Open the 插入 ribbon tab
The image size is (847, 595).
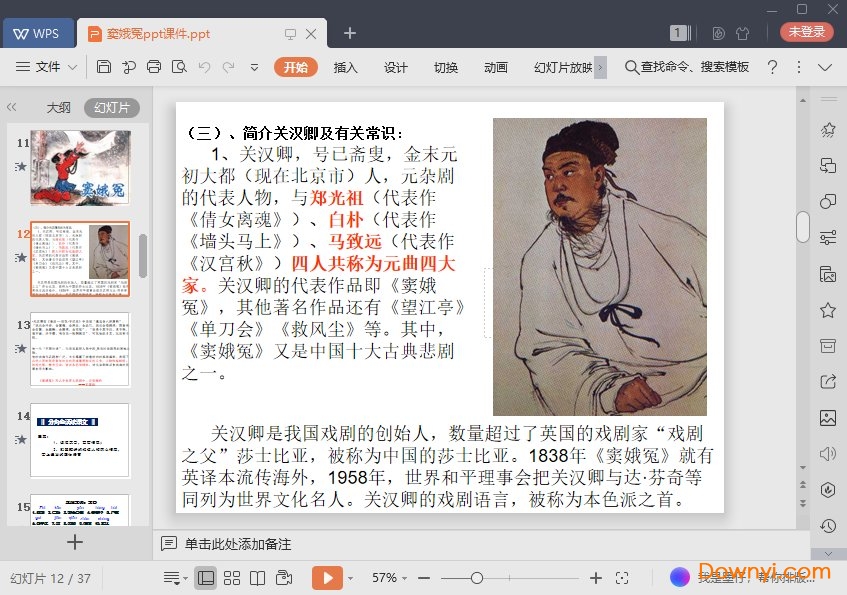[345, 67]
